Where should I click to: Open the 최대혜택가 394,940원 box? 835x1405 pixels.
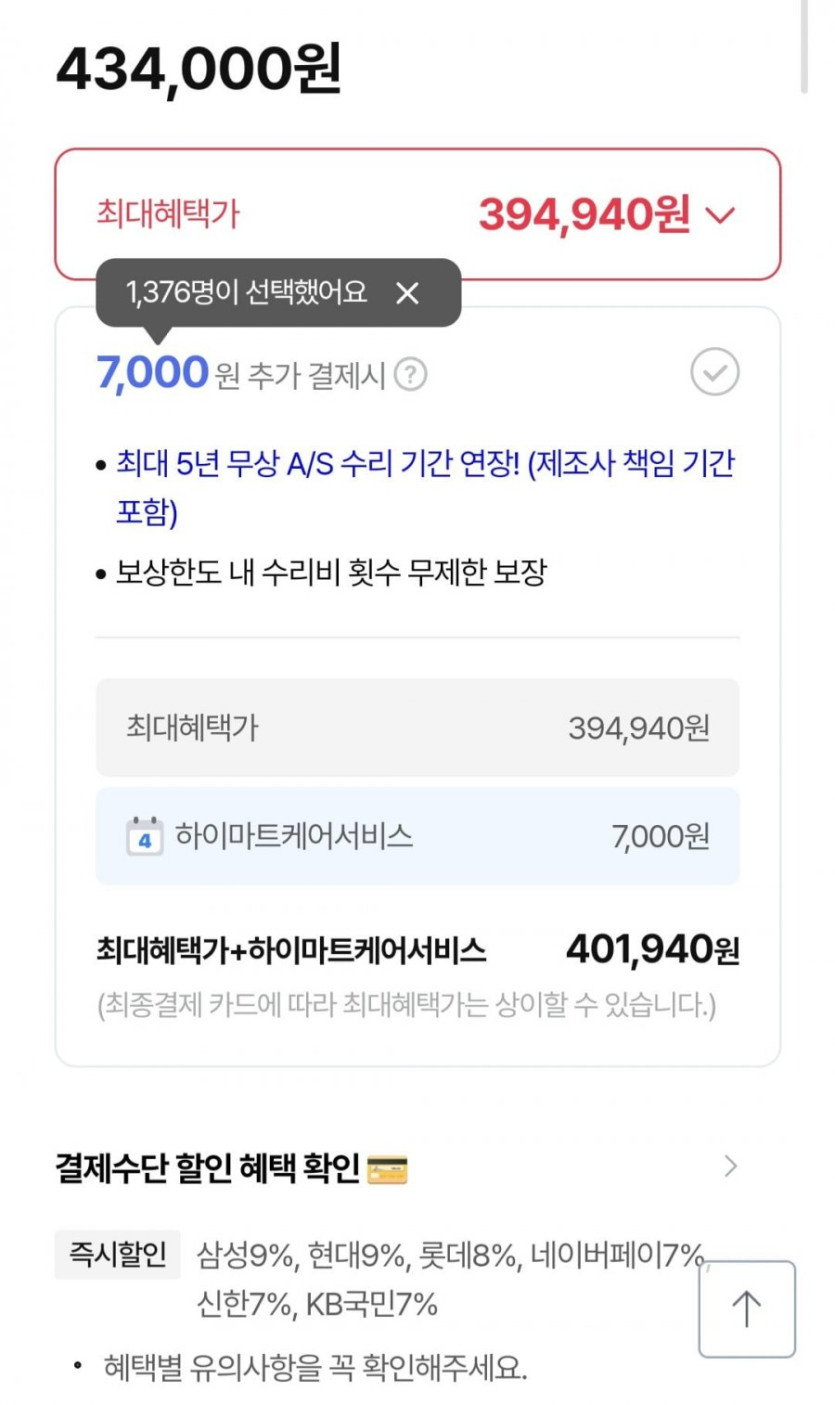click(417, 214)
